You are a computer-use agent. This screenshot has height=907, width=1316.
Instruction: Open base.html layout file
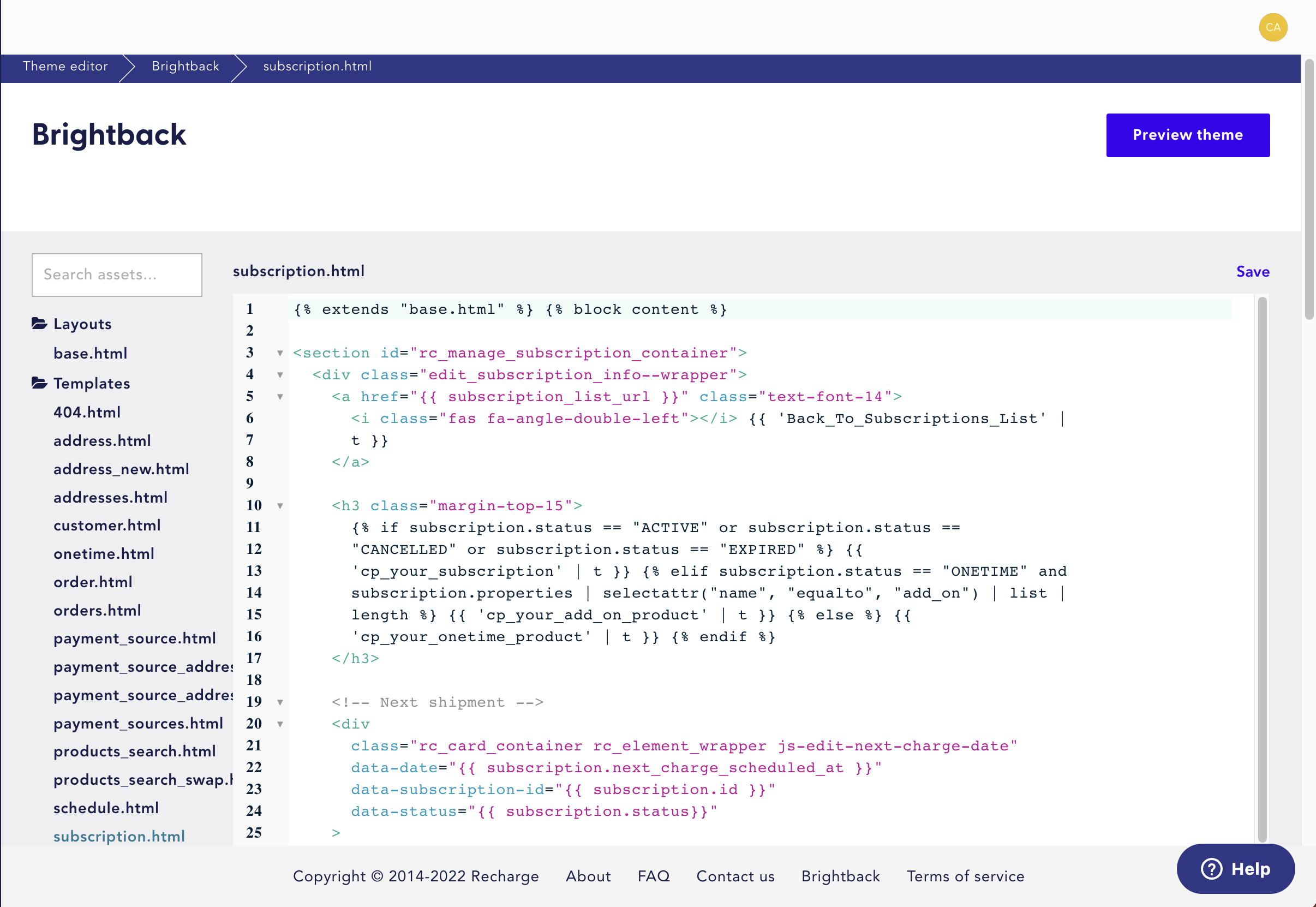pos(91,354)
